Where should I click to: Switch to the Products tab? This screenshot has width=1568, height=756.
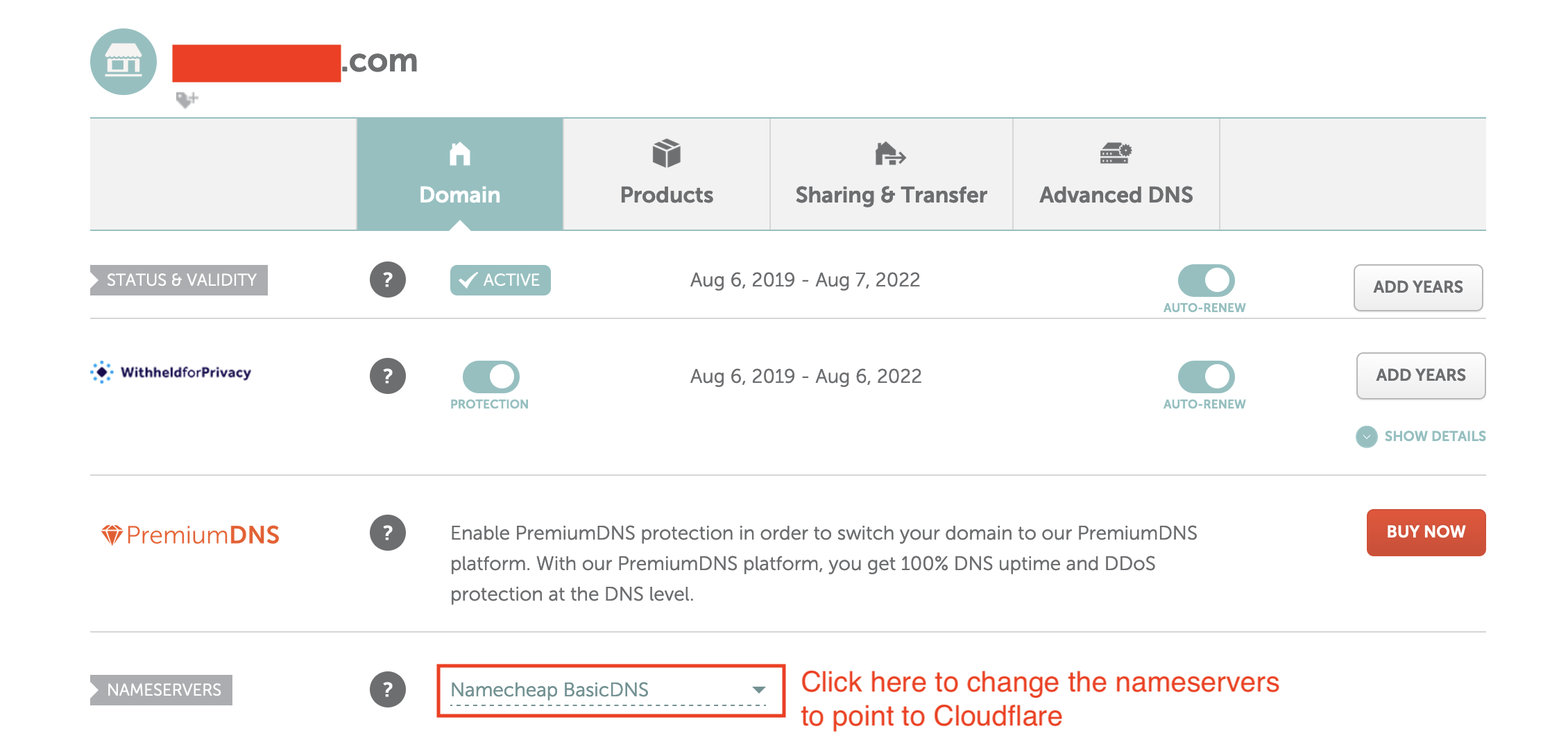tap(666, 174)
